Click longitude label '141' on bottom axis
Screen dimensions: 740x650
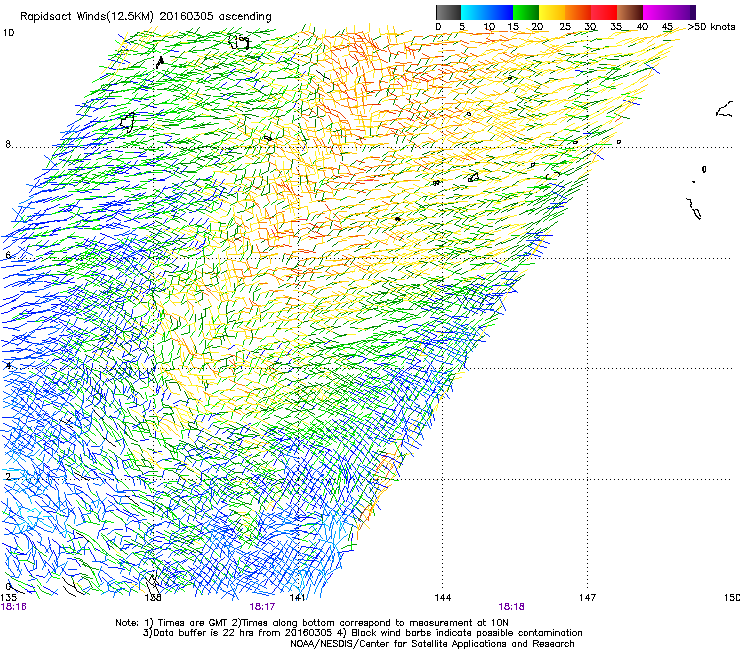[x=297, y=598]
